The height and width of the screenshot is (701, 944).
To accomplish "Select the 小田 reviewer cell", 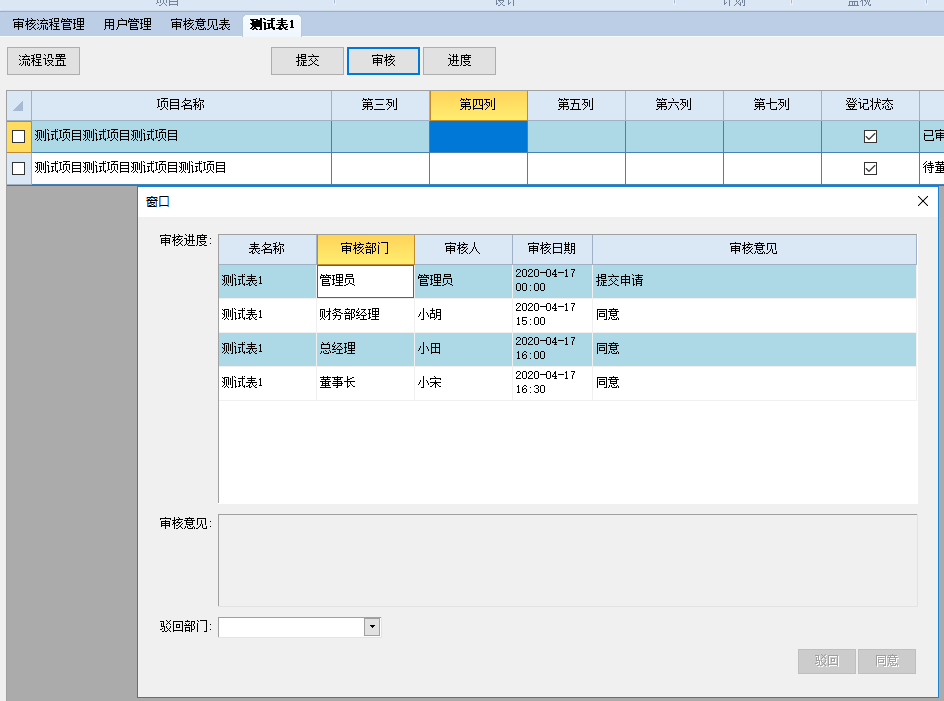I will pos(463,349).
